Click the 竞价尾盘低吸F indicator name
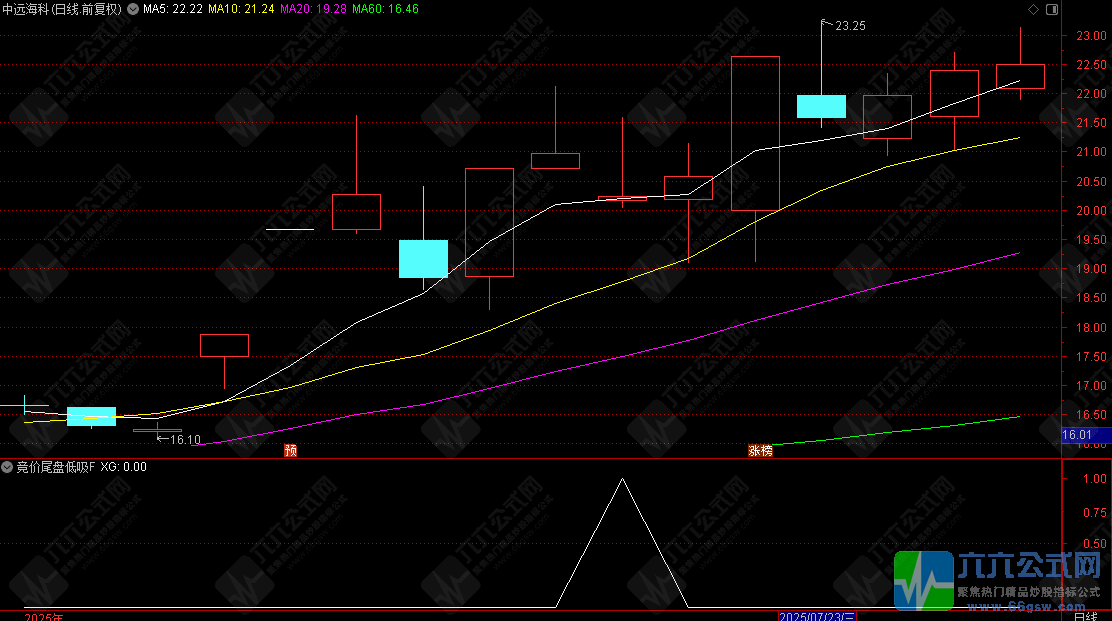The height and width of the screenshot is (621, 1112). pos(55,466)
